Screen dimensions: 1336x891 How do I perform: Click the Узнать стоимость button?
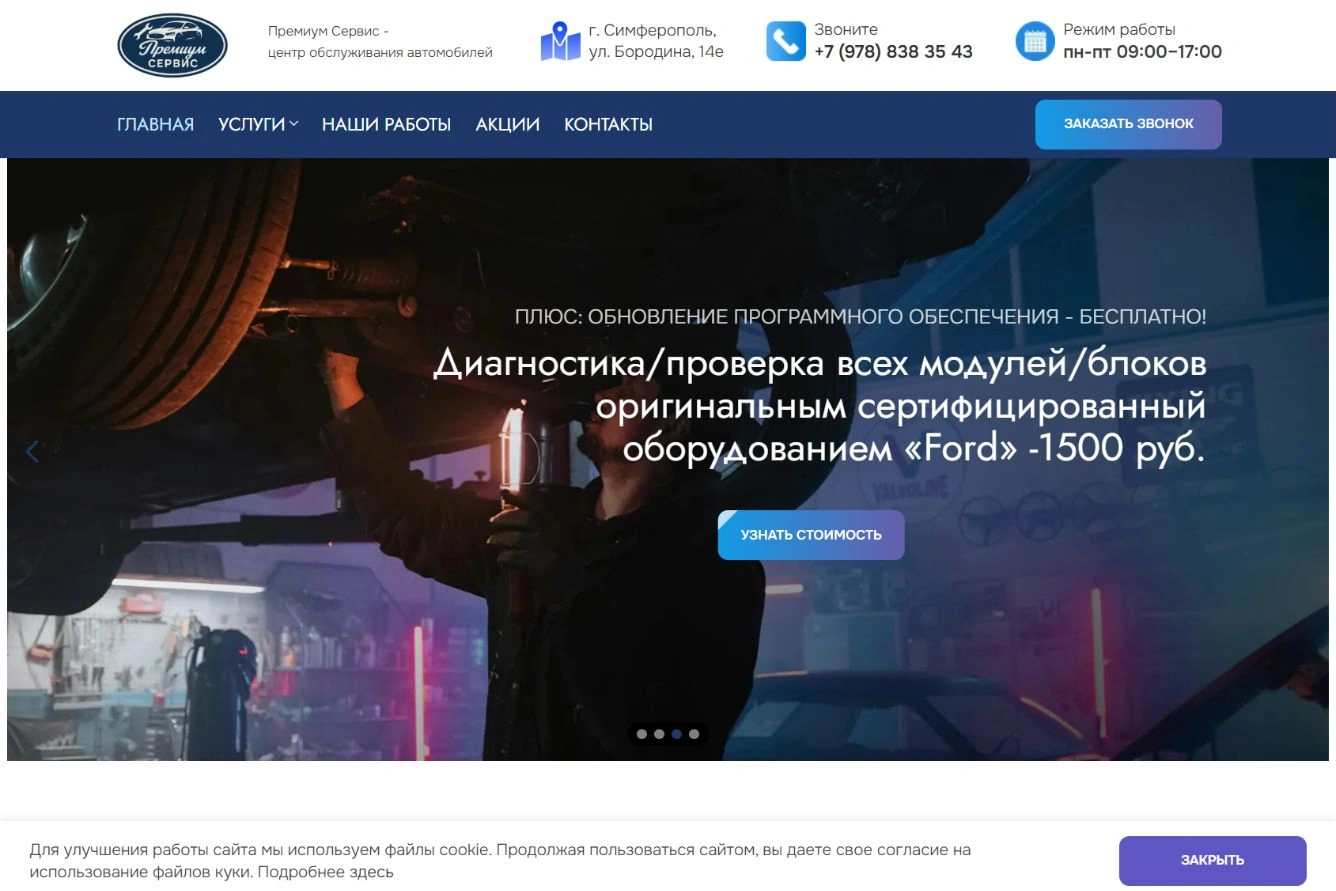tap(811, 535)
